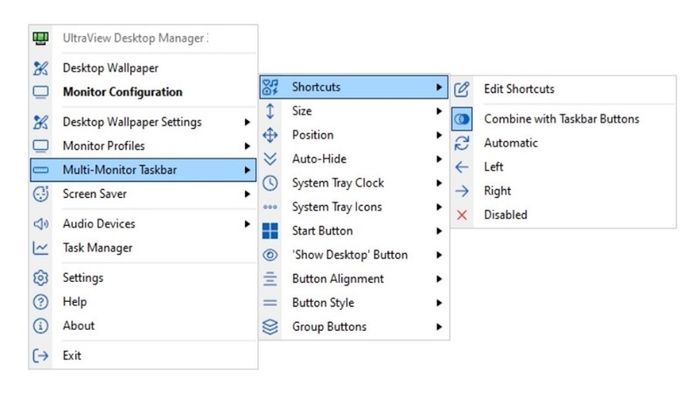
Task: Click the Right arrow icon
Action: (x=462, y=191)
